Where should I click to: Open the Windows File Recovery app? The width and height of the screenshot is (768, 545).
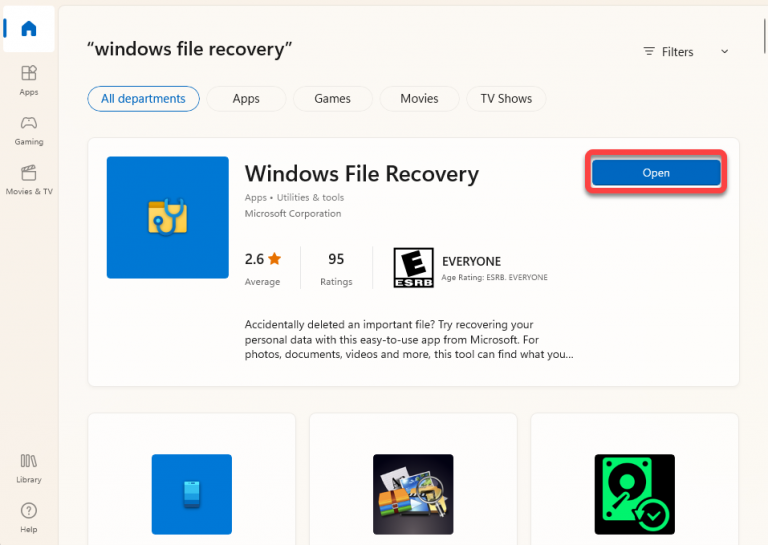656,172
